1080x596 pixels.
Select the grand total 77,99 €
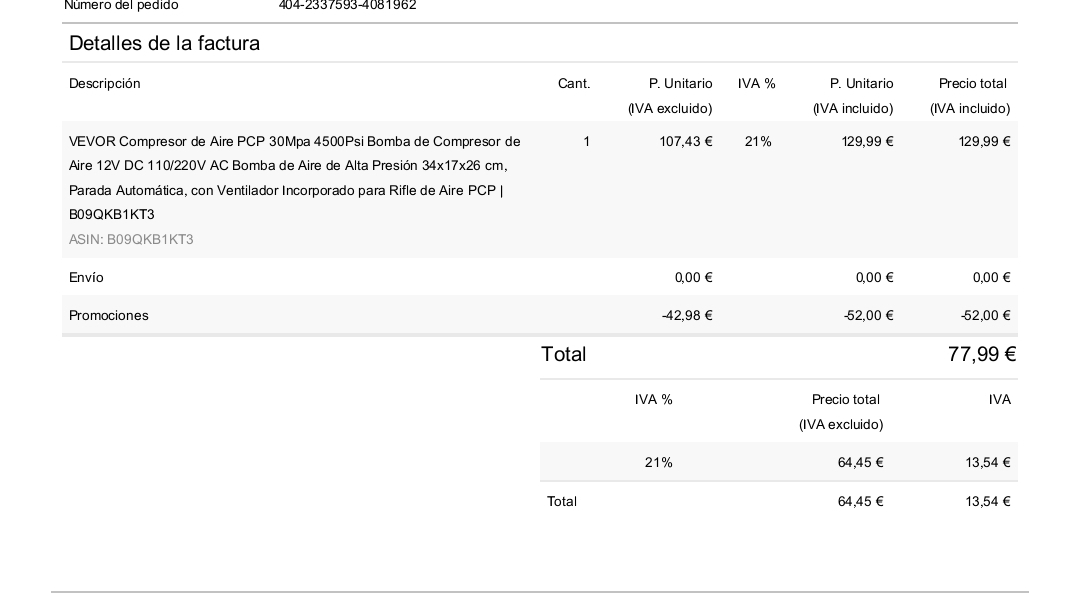point(981,355)
